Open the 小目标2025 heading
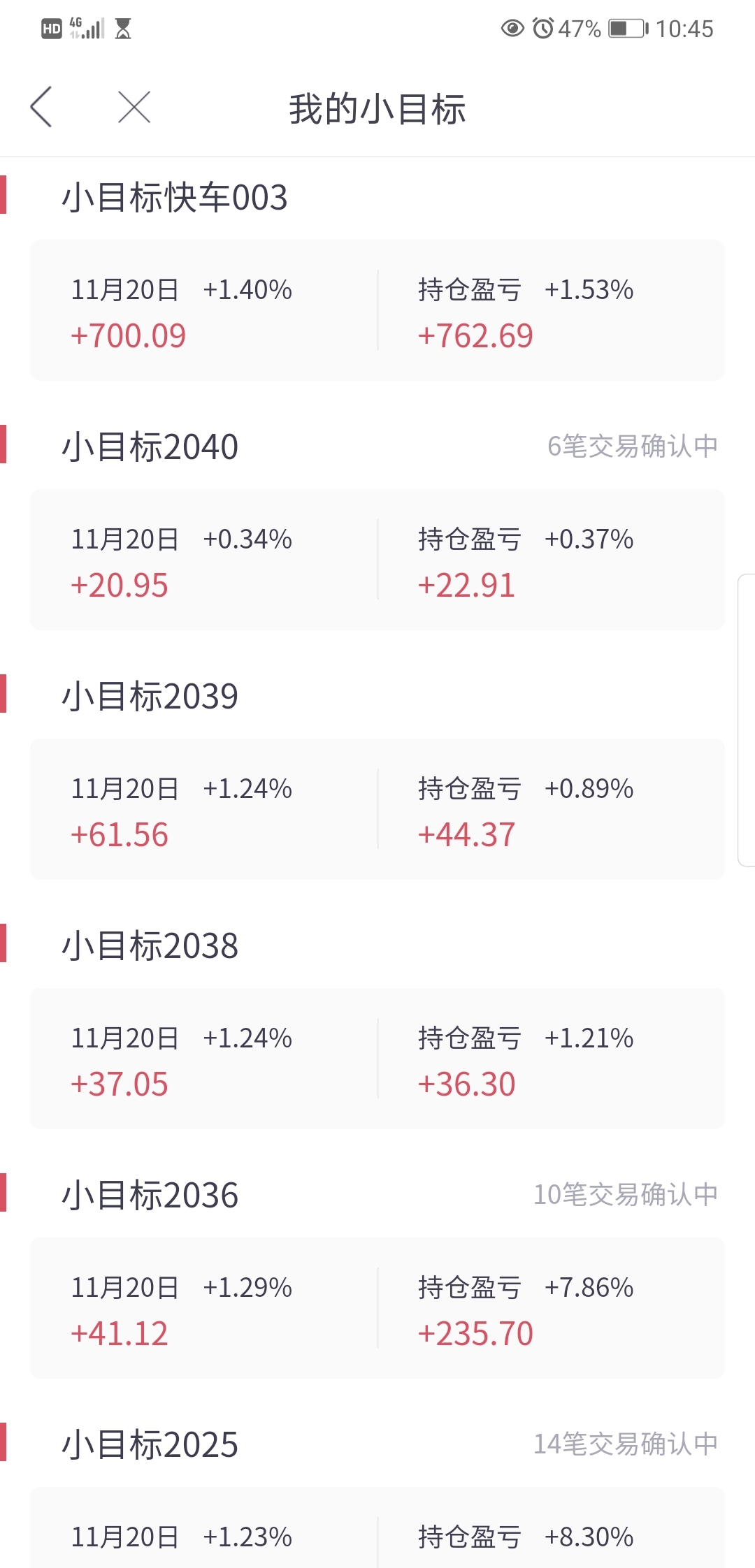 150,1444
